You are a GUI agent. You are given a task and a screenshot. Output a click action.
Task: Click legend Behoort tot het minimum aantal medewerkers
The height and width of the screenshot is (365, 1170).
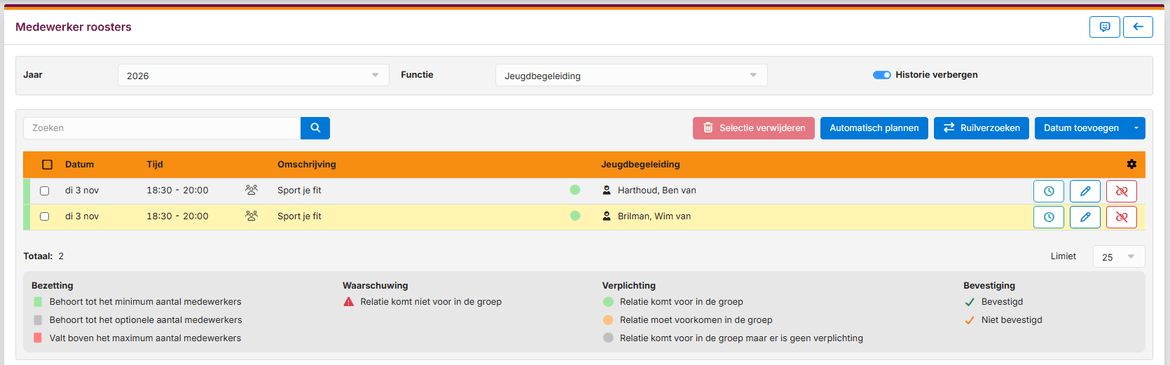145,302
